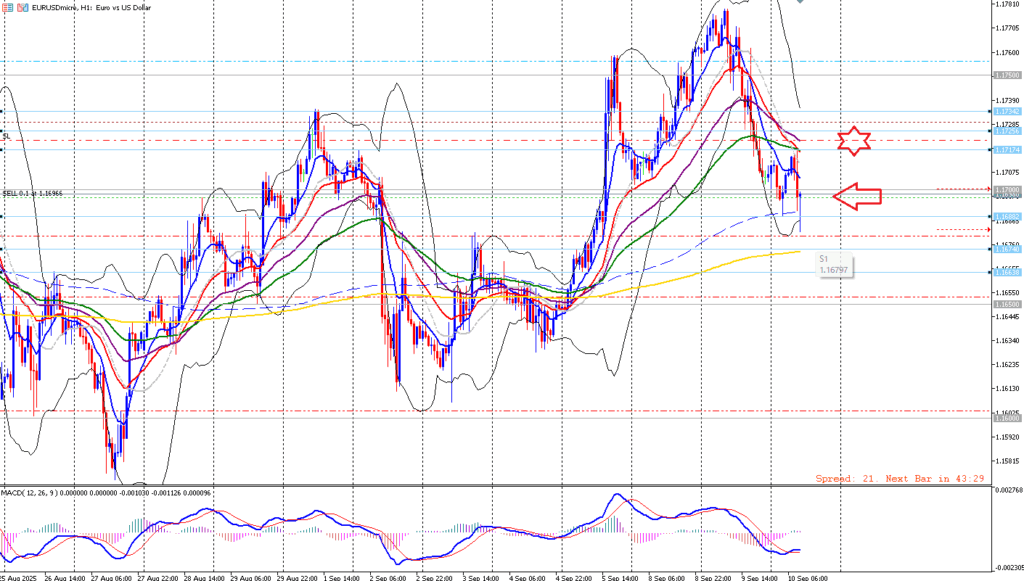Select the 1.17342 price tag on axis
Screen dimensions: 1024x581
click(1006, 112)
